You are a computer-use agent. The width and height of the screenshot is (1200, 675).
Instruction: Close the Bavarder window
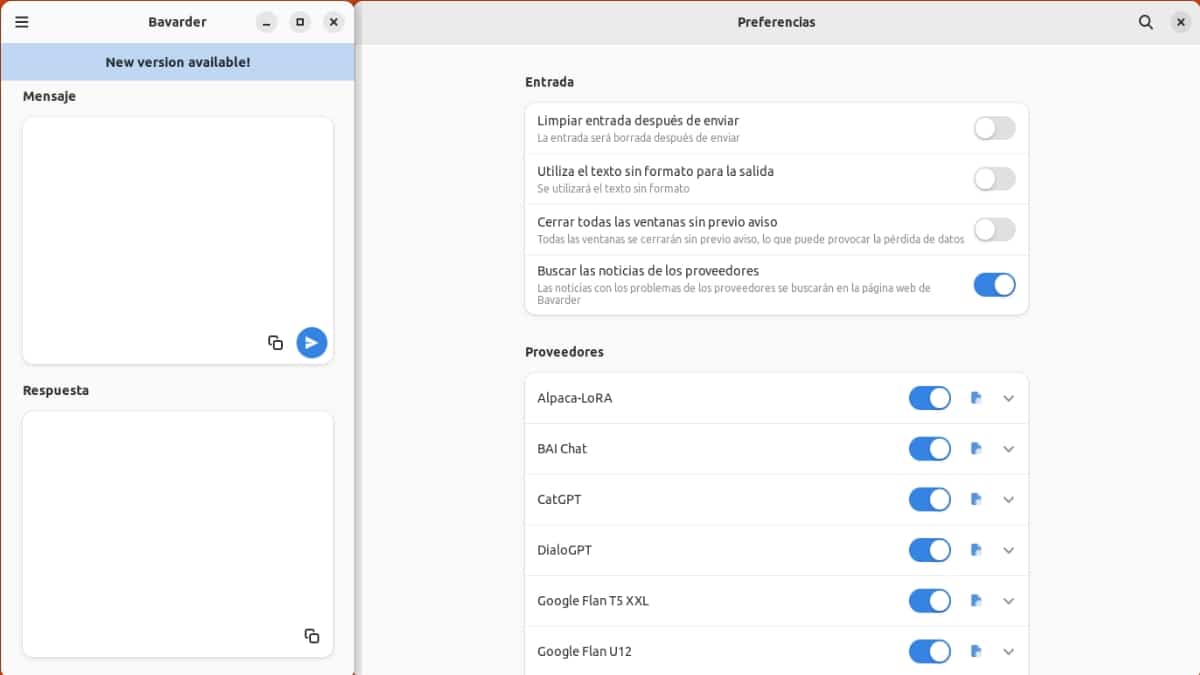(x=334, y=22)
